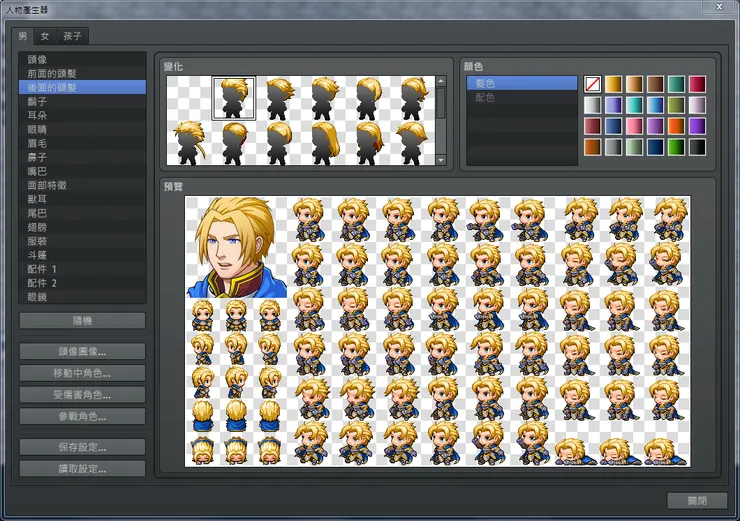Click the 隨機 randomize button
Screen dimensions: 740x521
coord(82,321)
